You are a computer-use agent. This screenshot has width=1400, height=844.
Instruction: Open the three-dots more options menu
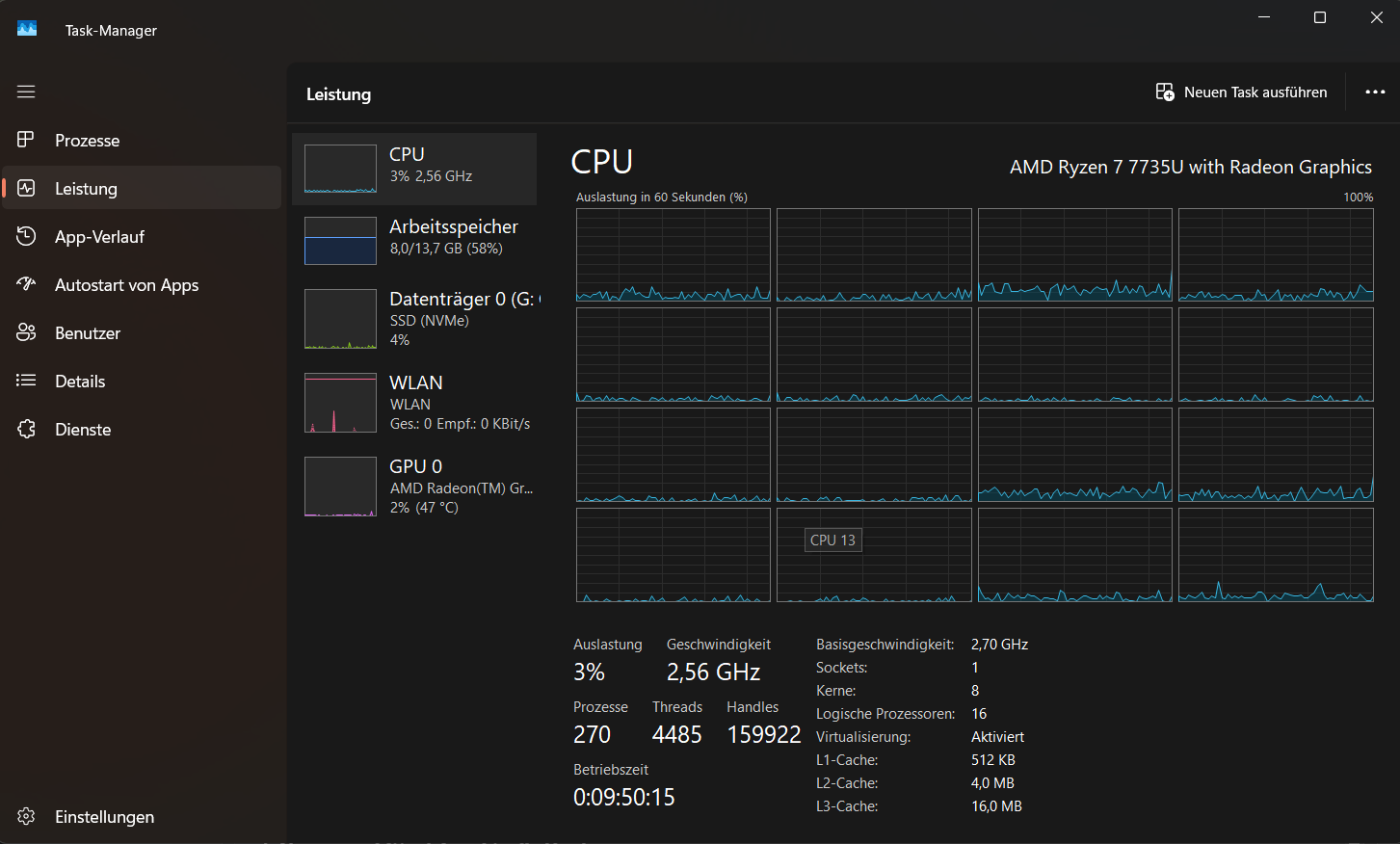tap(1375, 92)
